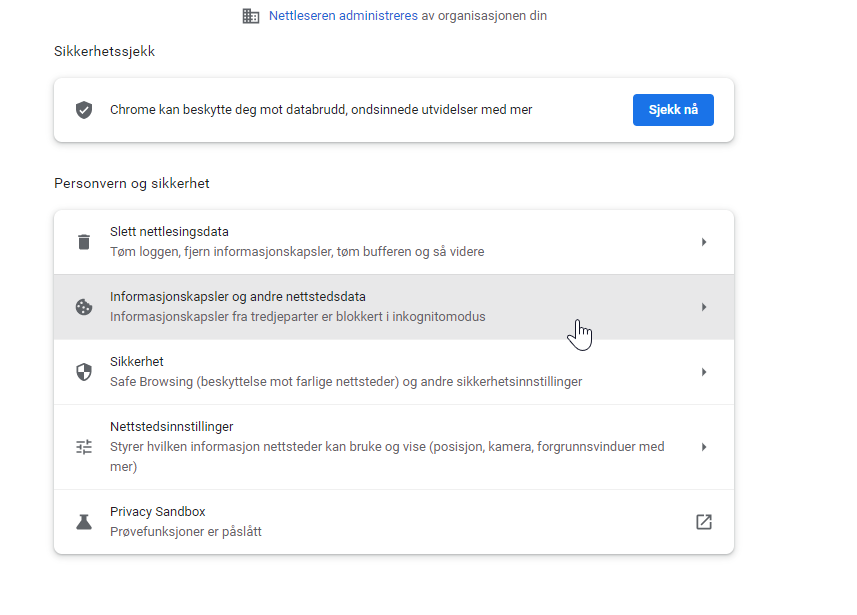
Task: Expand the Sikkerhet row arrow
Action: point(703,372)
